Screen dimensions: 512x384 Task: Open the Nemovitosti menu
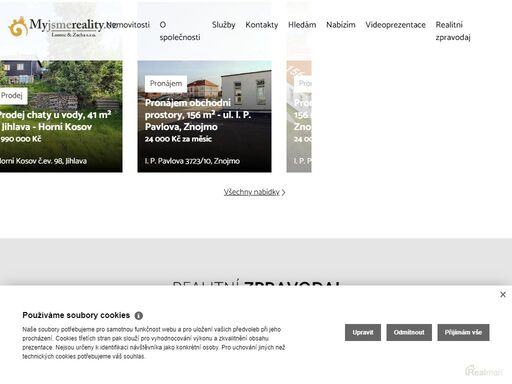pos(128,25)
